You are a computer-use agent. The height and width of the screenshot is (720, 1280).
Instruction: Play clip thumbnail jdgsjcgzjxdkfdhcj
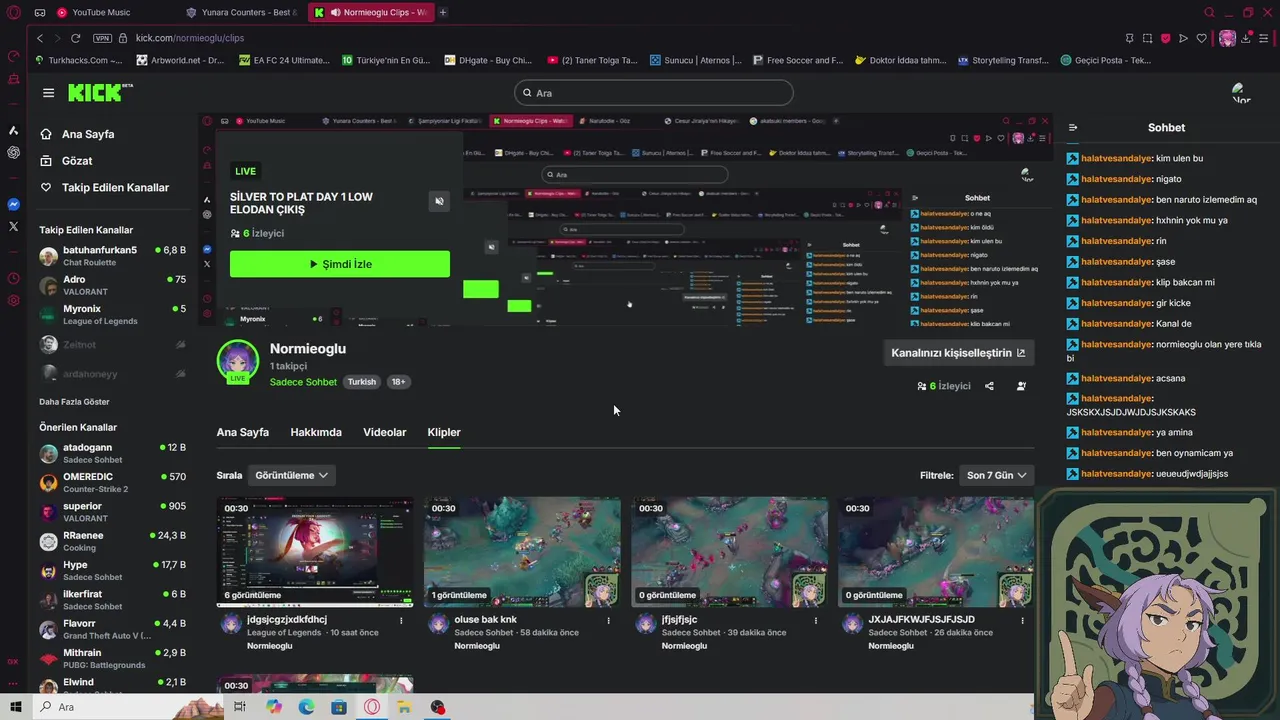tap(315, 552)
